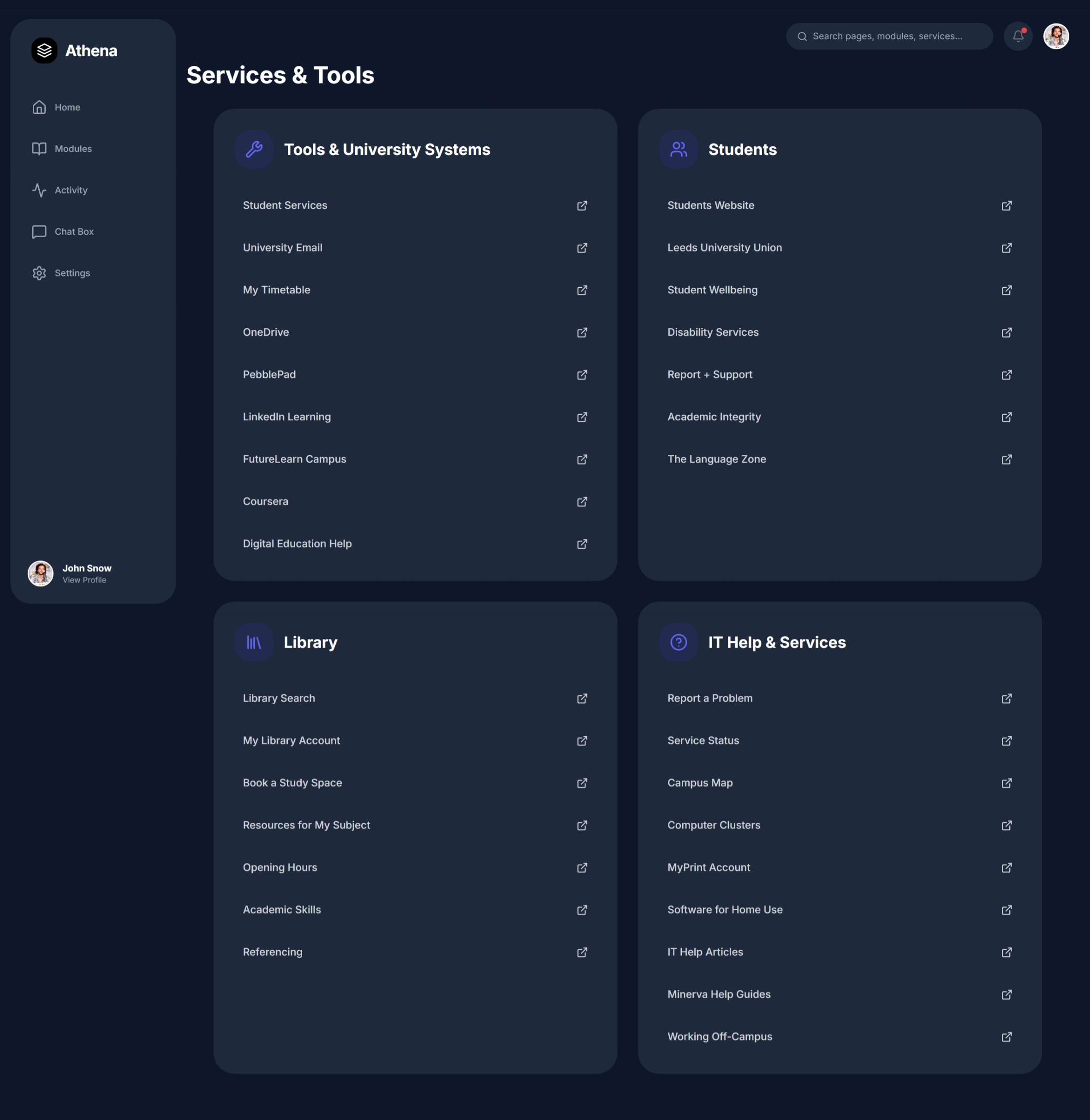Click external link icon for Student Wellbeing
The image size is (1090, 1120).
coord(1006,290)
